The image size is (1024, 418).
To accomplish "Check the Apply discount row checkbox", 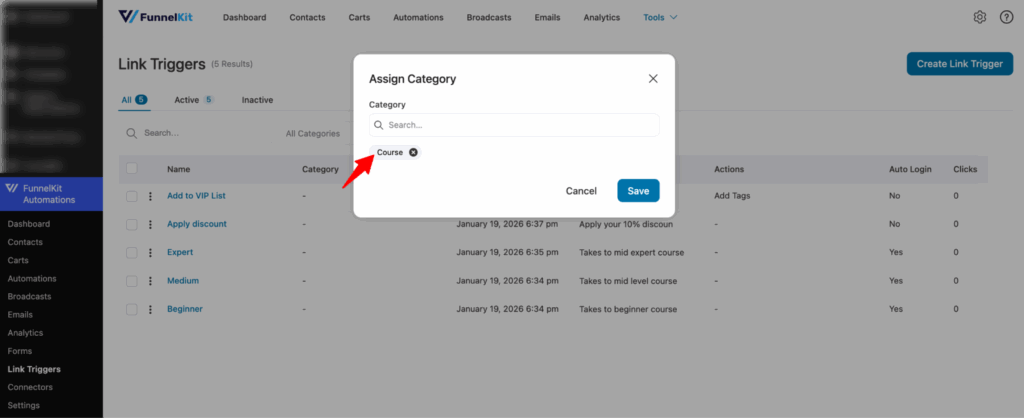I will pos(132,224).
